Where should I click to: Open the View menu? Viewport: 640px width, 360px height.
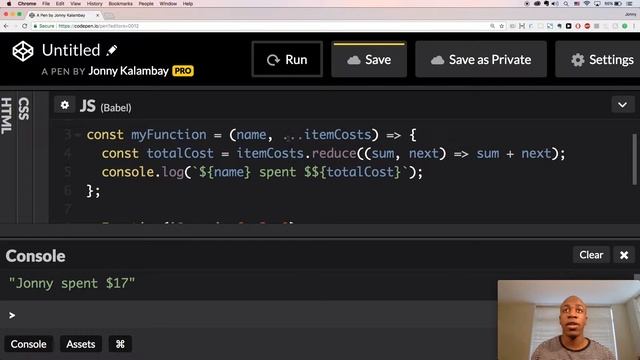tap(76, 4)
